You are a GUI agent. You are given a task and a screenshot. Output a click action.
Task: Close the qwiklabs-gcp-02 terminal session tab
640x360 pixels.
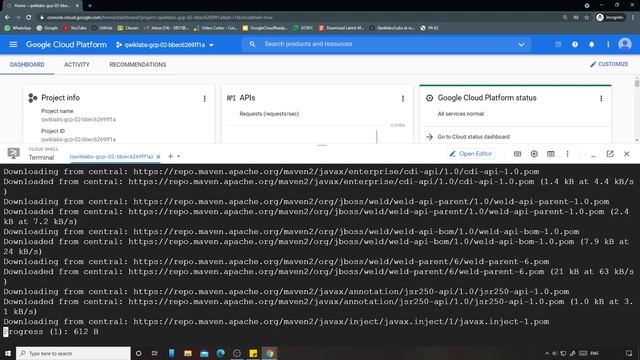pos(158,156)
